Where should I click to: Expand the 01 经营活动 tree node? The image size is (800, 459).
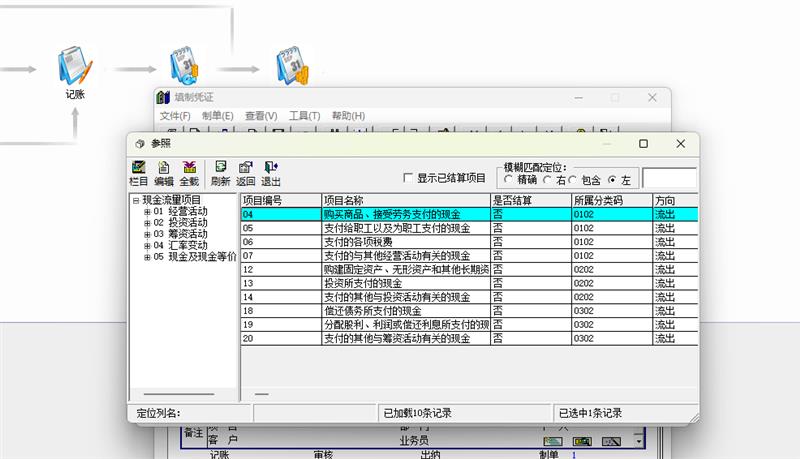147,212
